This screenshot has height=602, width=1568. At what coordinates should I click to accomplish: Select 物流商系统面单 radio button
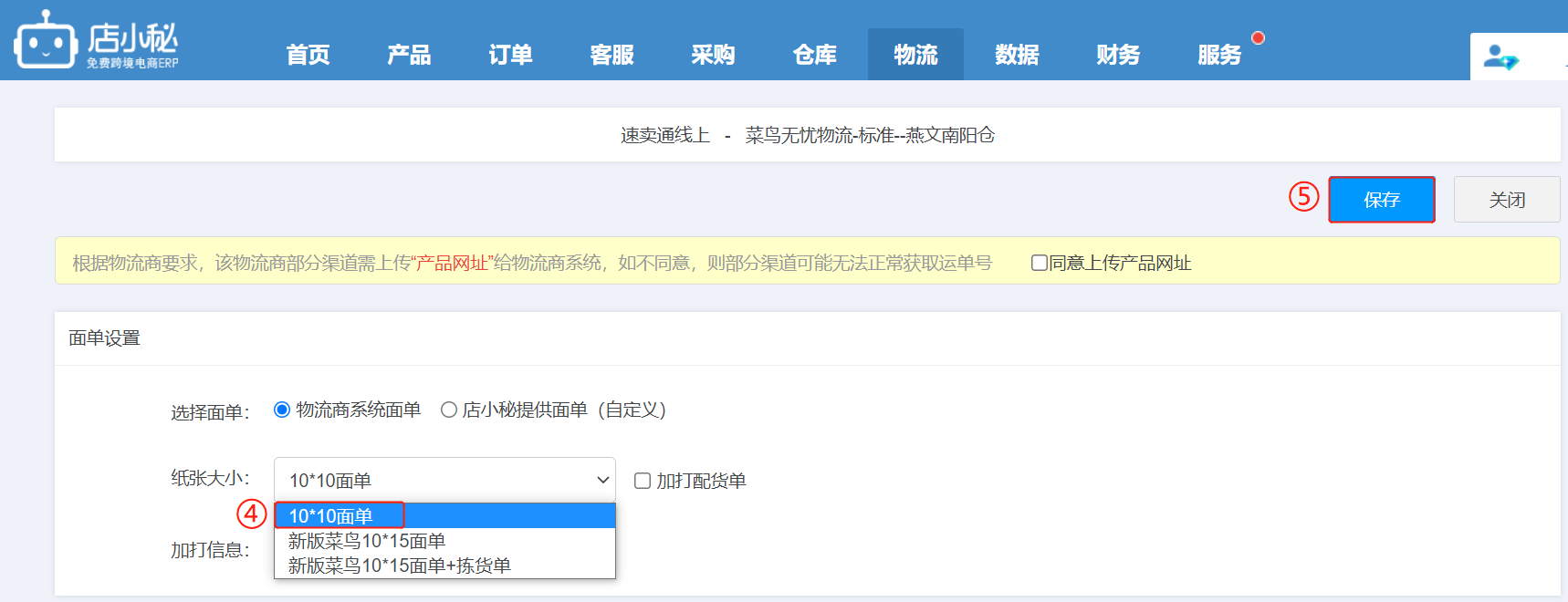282,410
